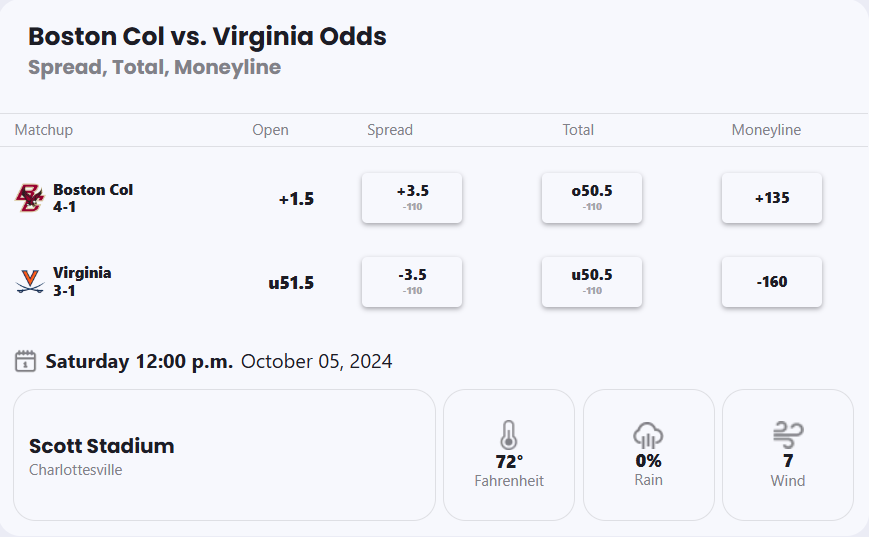Viewport: 869px width, 537px height.
Task: Click the Boston Col +1.5 opening line
Action: point(296,199)
